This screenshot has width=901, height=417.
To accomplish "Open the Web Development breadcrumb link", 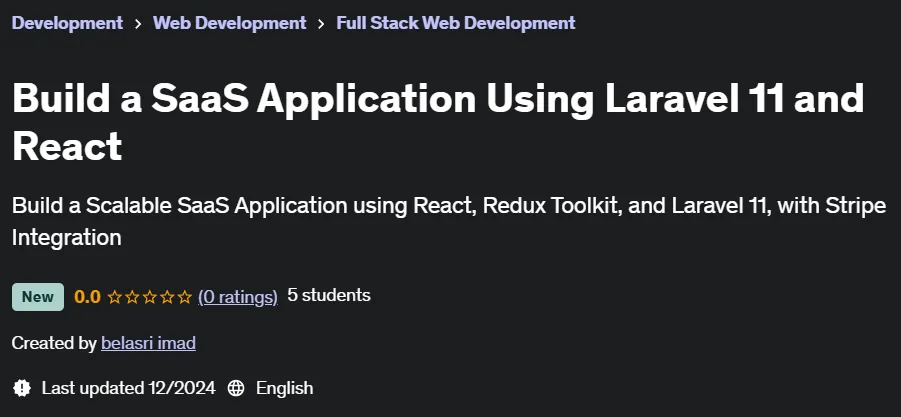I will click(x=229, y=23).
